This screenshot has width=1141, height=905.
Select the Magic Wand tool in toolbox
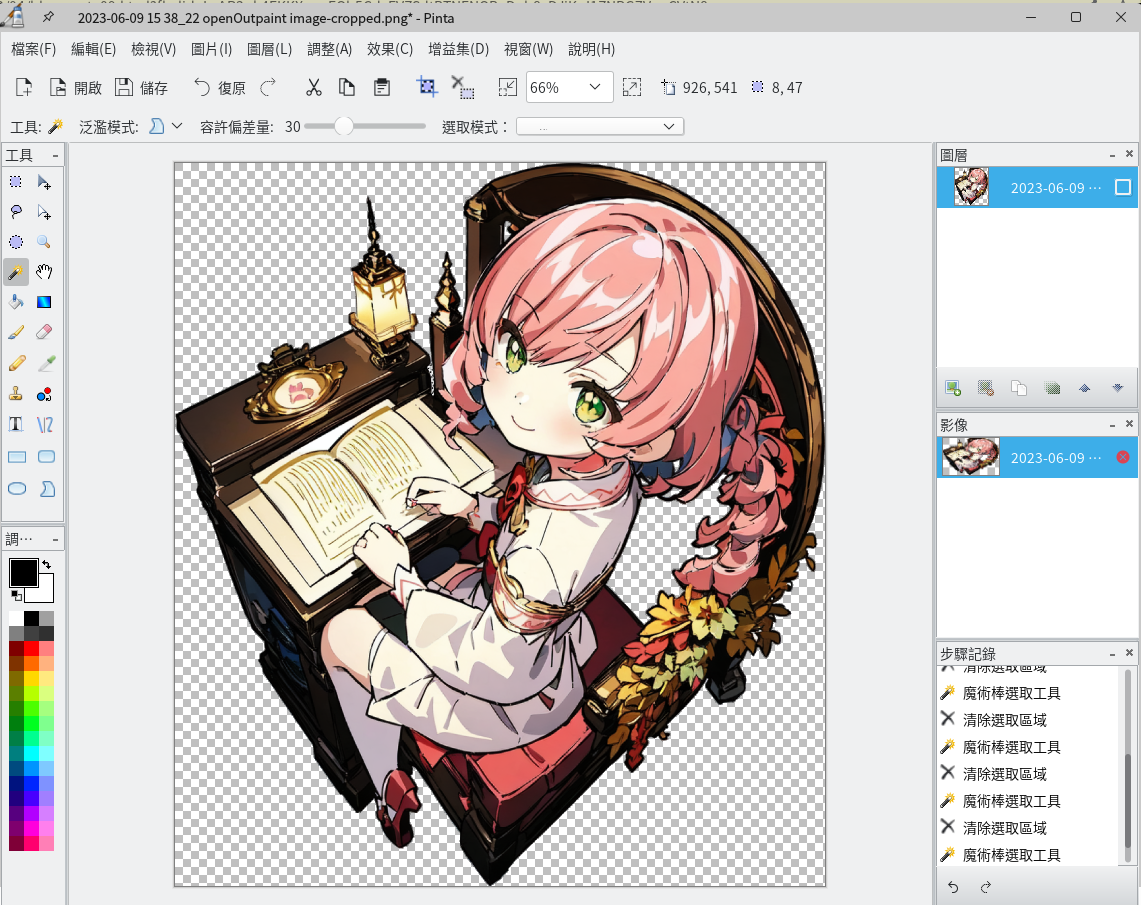pyautogui.click(x=16, y=272)
